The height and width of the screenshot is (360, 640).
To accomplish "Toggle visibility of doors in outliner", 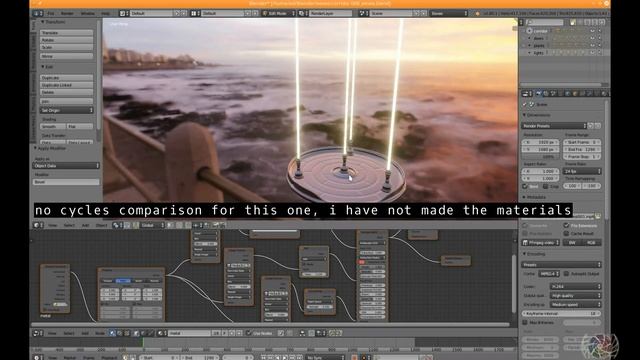I will 592,38.
